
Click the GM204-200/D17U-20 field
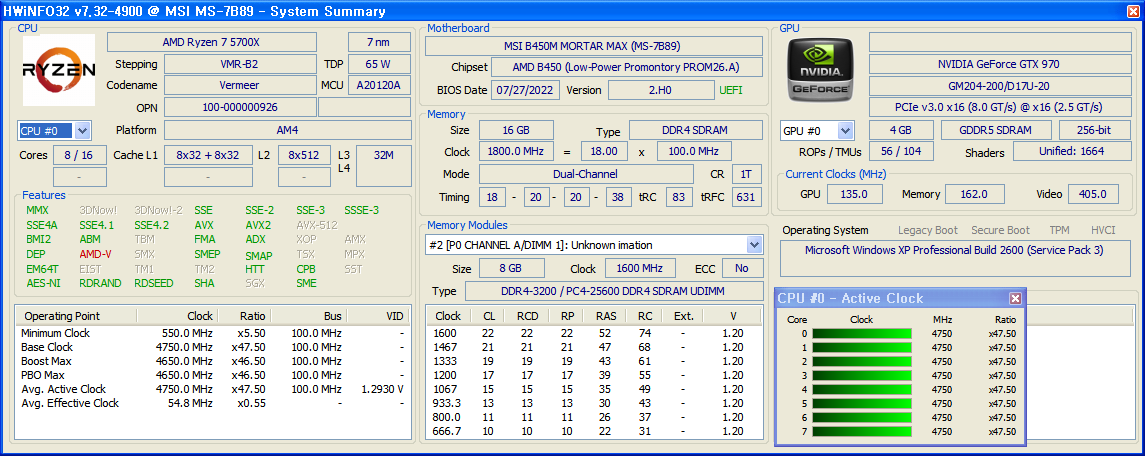pos(998,86)
